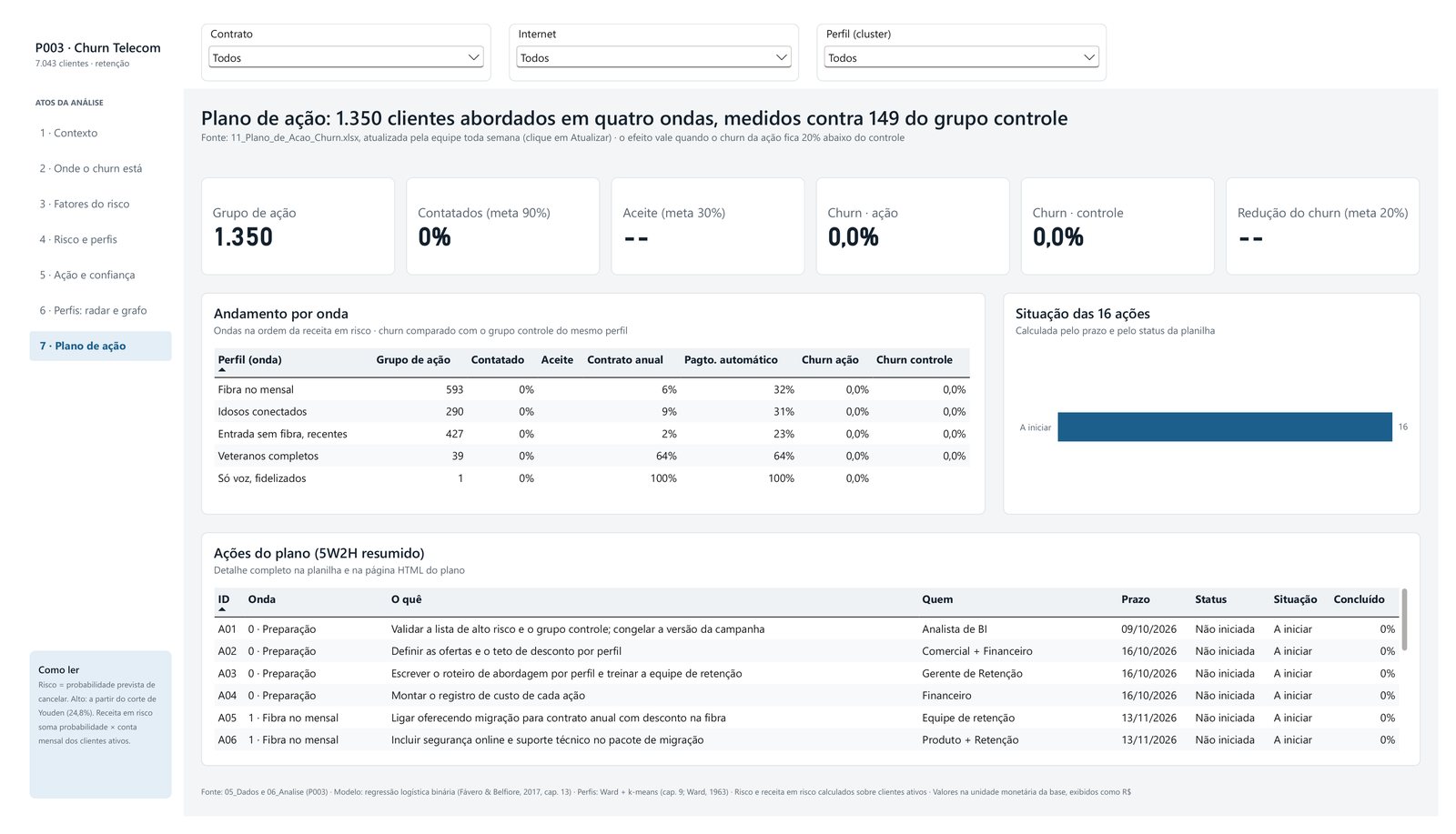Click the P003 · Churn Telecom title

coord(98,48)
